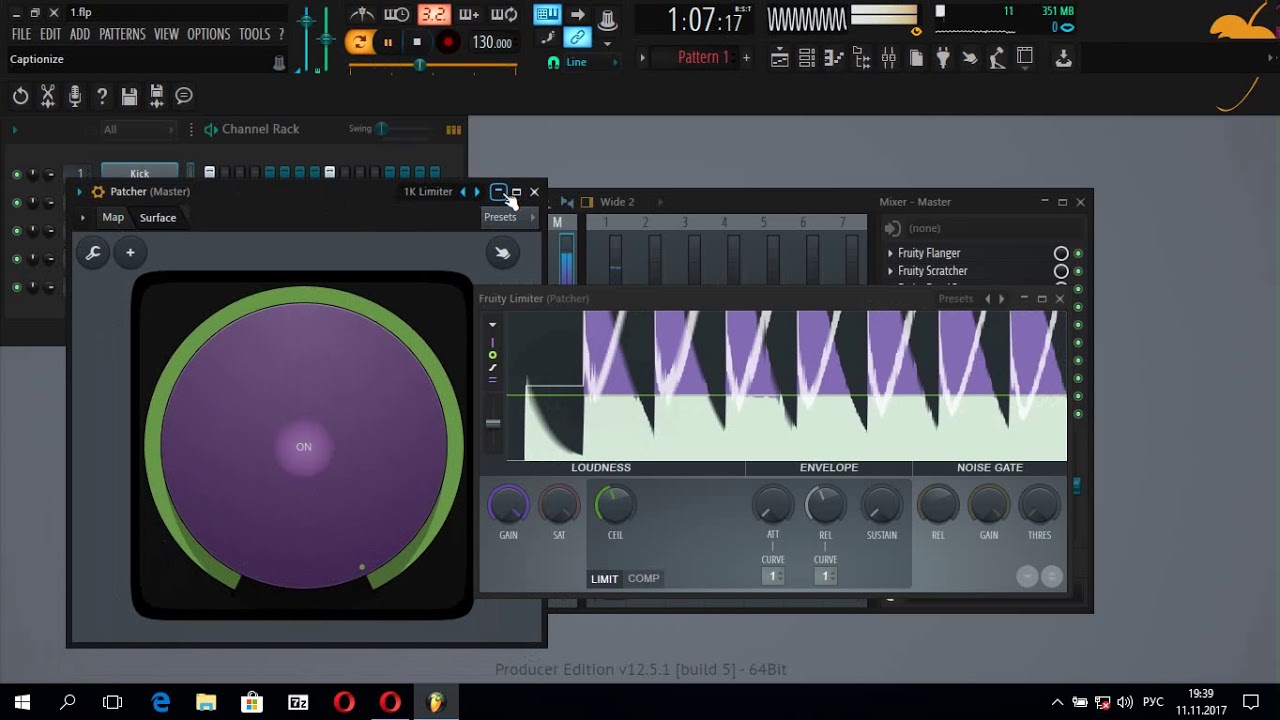1280x720 pixels.
Task: Open the playlist view icon
Action: point(780,59)
